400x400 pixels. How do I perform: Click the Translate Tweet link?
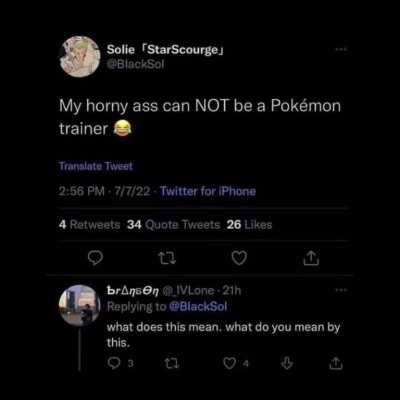coord(96,166)
